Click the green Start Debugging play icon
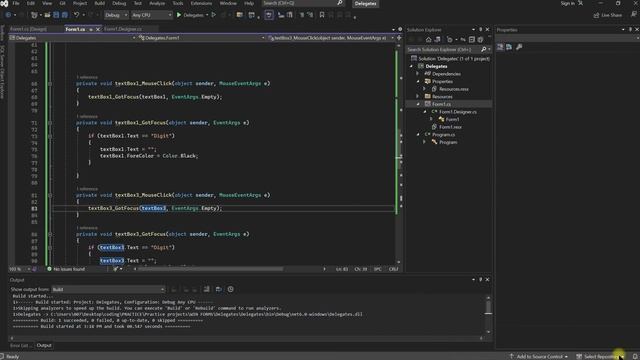This screenshot has height=360, width=640. click(x=179, y=15)
